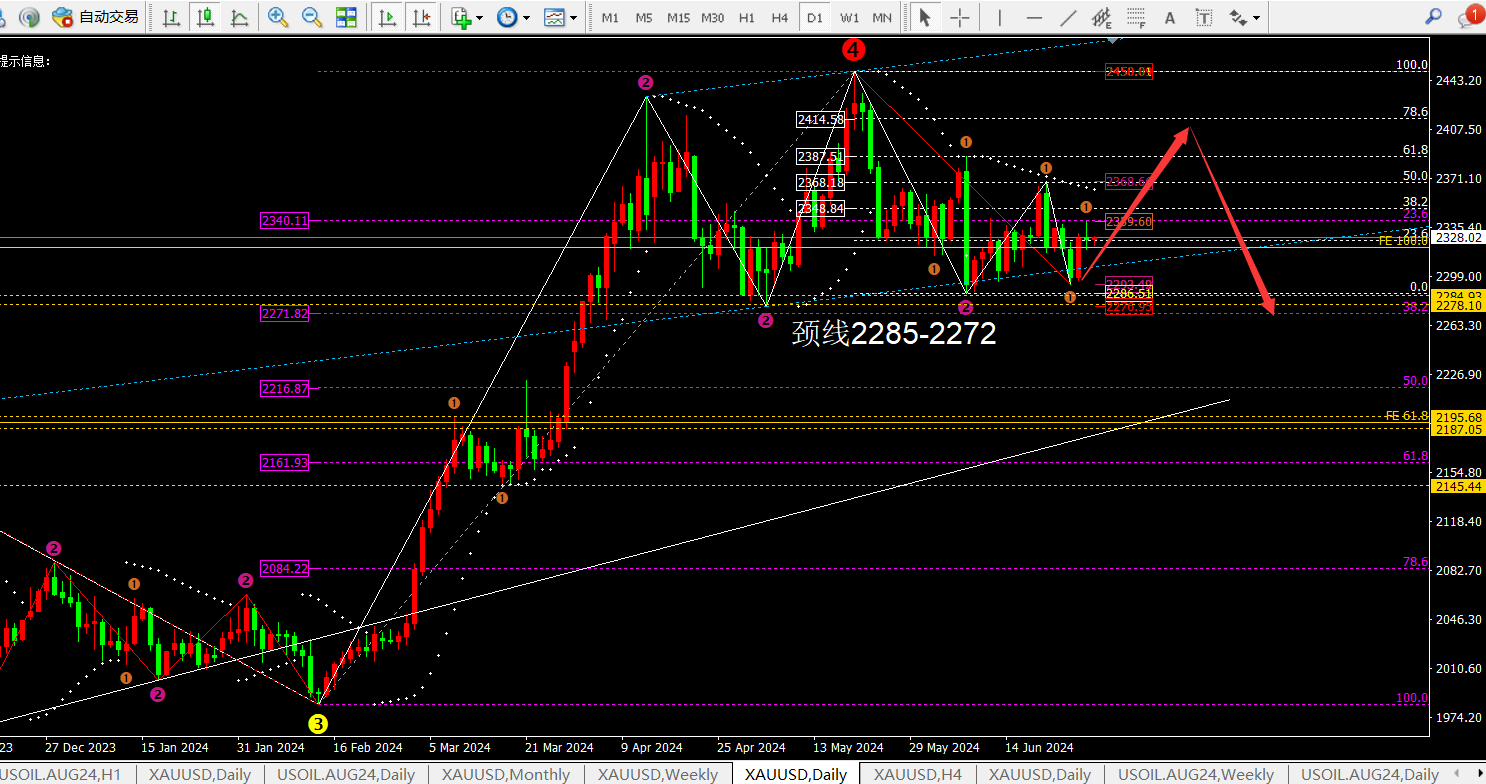Select the H1 timeframe

(x=747, y=17)
